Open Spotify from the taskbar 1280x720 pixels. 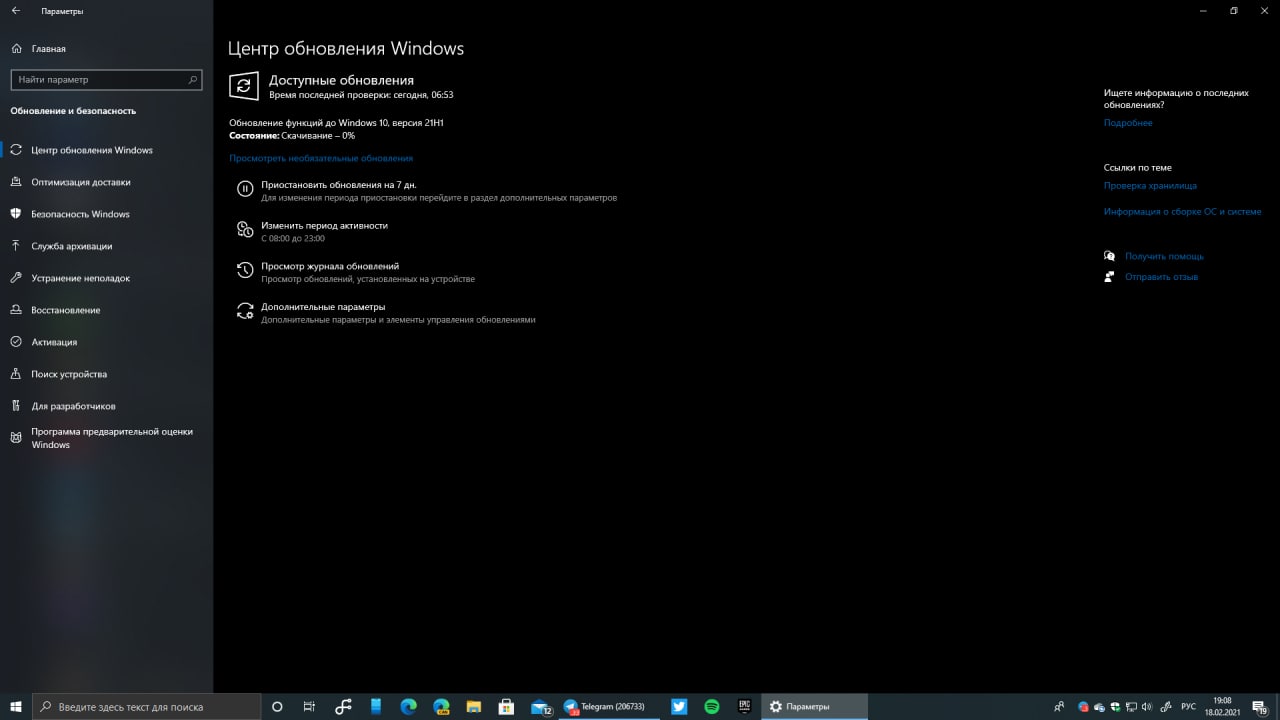[712, 706]
